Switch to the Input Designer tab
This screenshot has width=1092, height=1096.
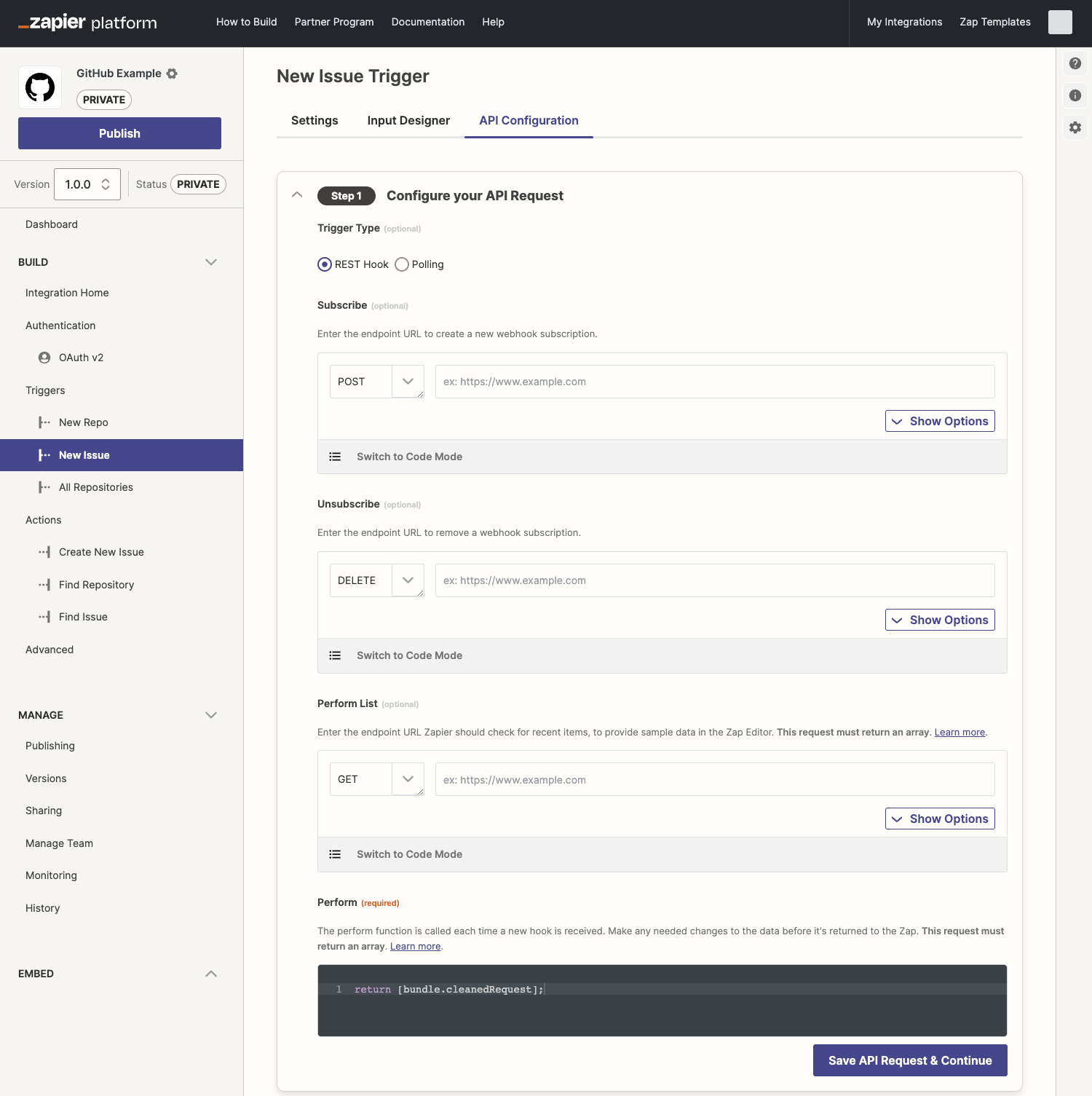click(408, 121)
